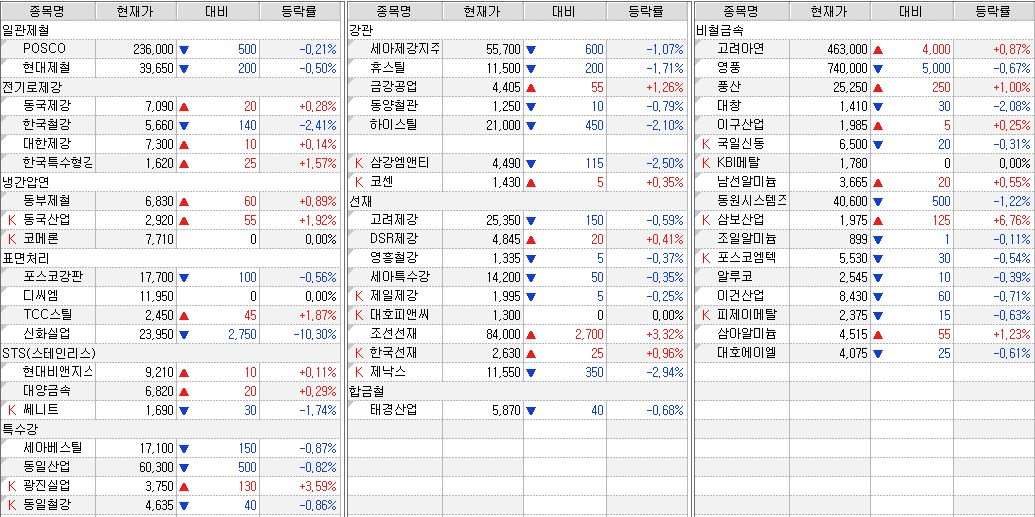
Task: Click the K marker beside 포스코엠텍
Action: point(706,258)
